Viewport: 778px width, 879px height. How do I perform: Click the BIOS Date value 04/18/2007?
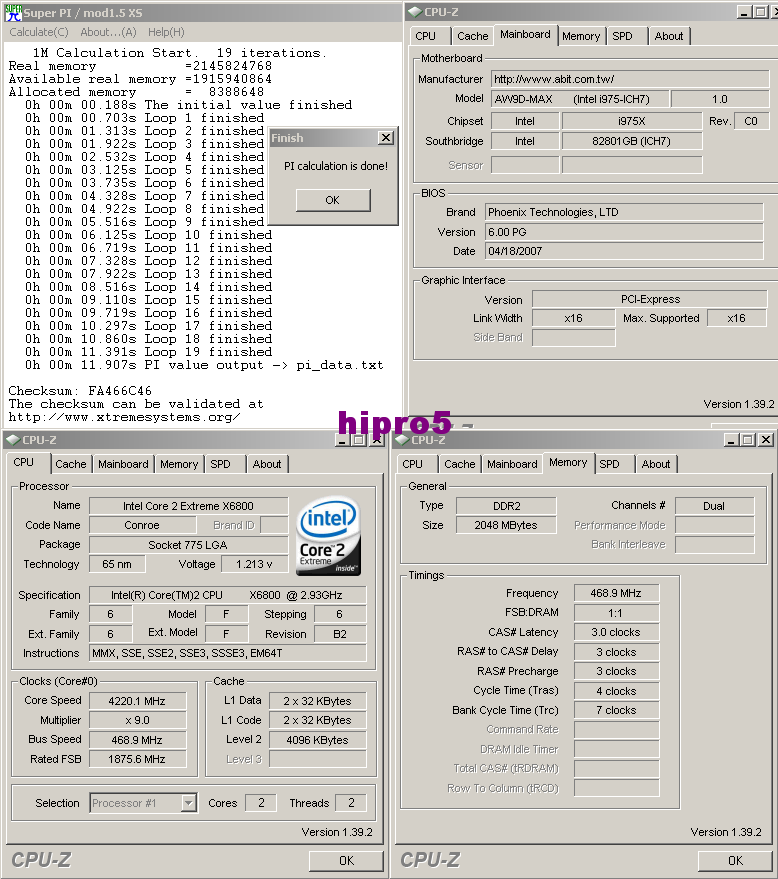pyautogui.click(x=624, y=251)
